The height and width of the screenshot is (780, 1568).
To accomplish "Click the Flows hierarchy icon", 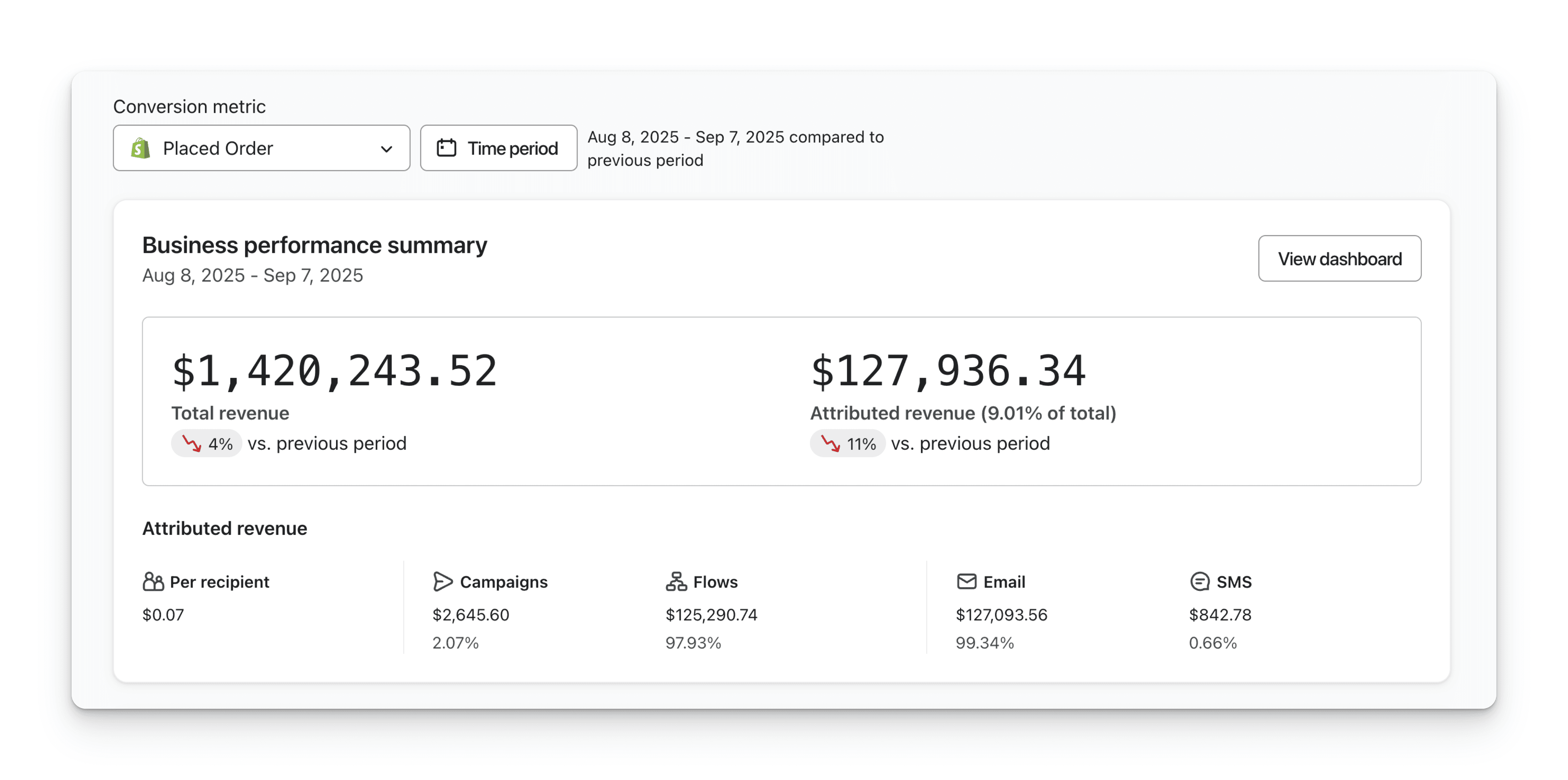I will tap(676, 582).
